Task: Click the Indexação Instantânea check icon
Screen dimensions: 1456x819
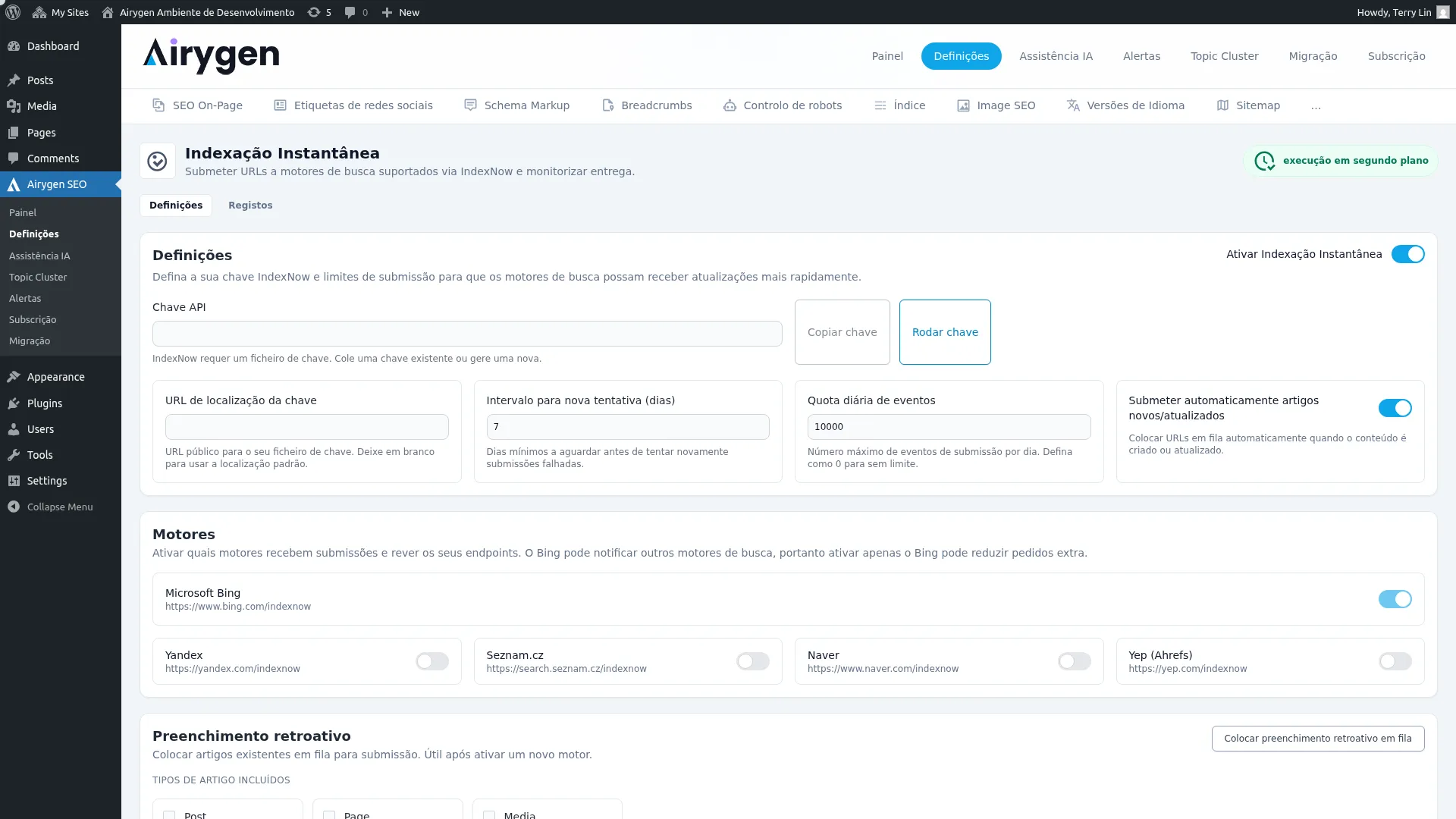Action: click(157, 161)
